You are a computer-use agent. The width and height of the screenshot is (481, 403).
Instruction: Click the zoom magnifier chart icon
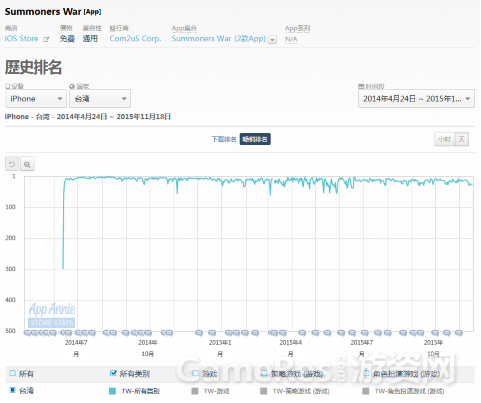(27, 164)
